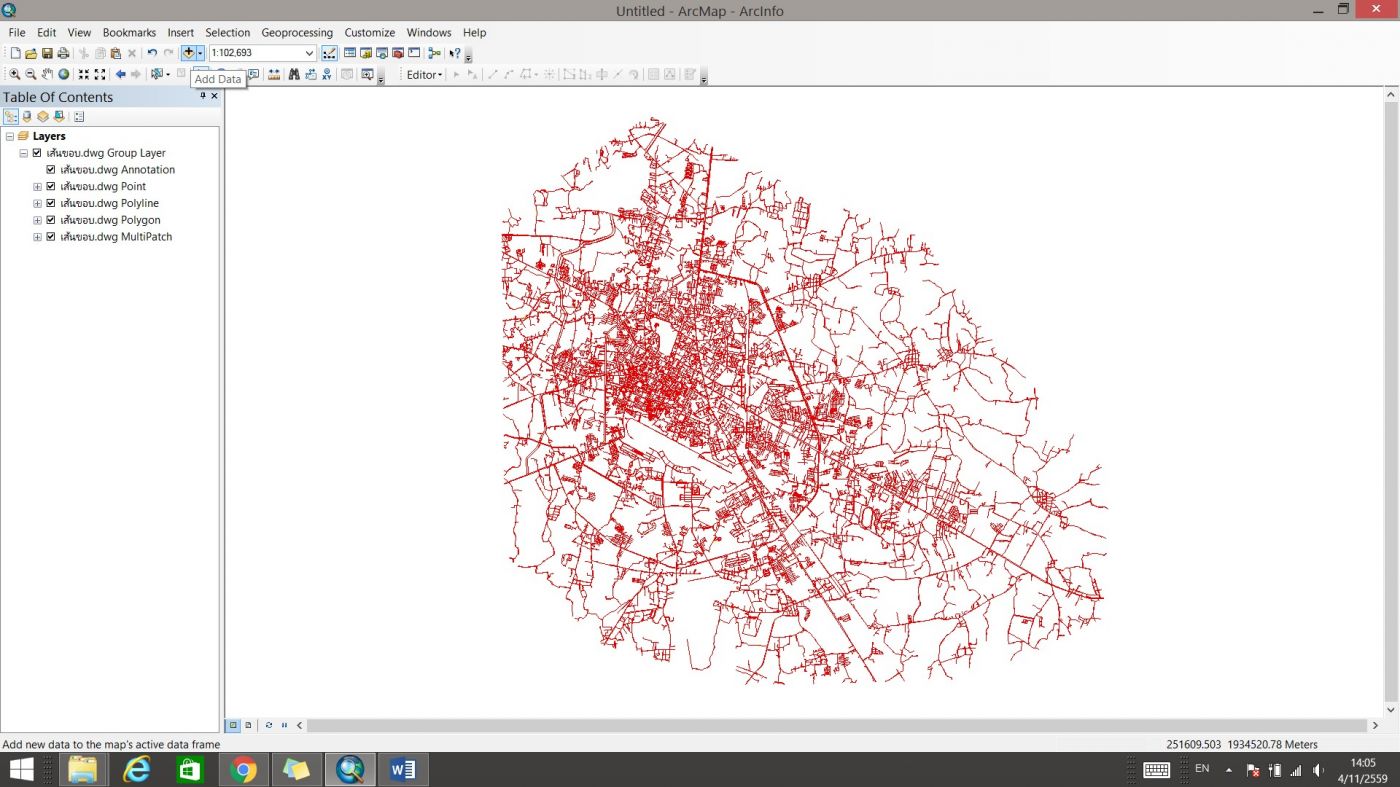Open the map scale dropdown

click(309, 53)
